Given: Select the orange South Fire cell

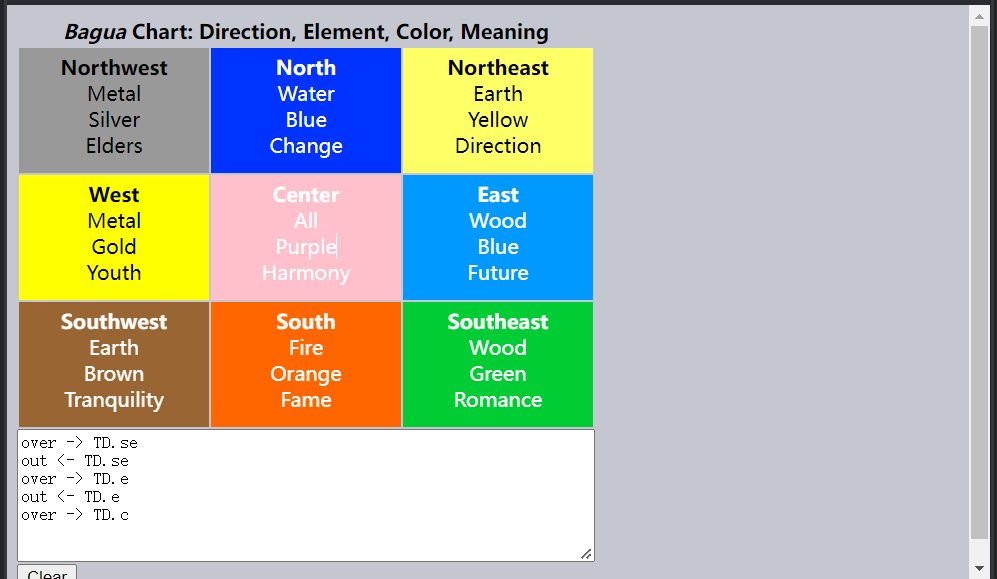Looking at the screenshot, I should (x=306, y=364).
